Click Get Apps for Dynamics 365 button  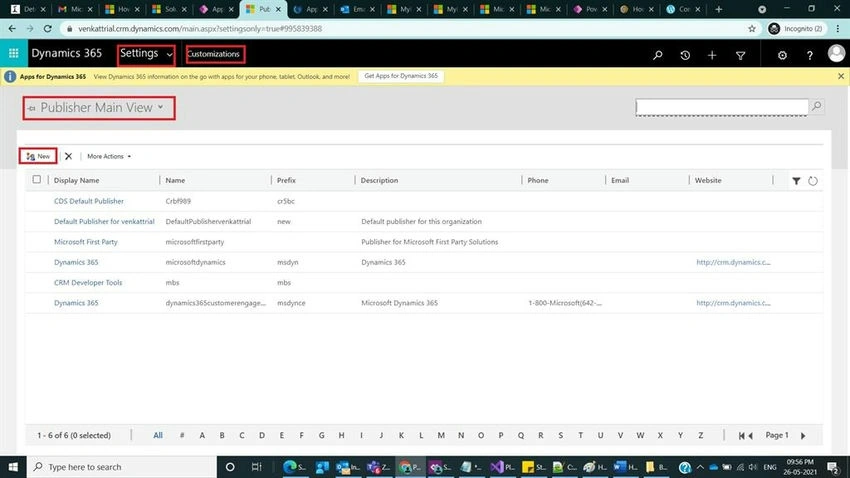pyautogui.click(x=401, y=76)
